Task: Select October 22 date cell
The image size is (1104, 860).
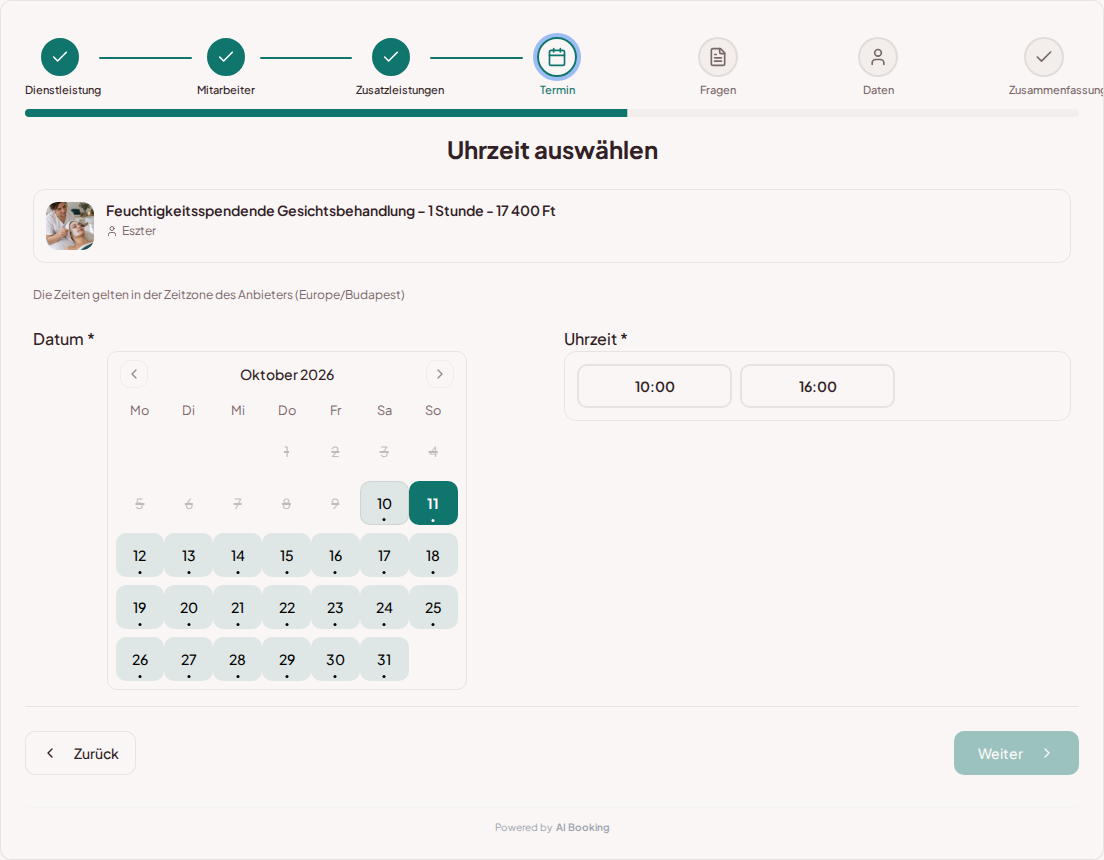Action: click(x=287, y=607)
